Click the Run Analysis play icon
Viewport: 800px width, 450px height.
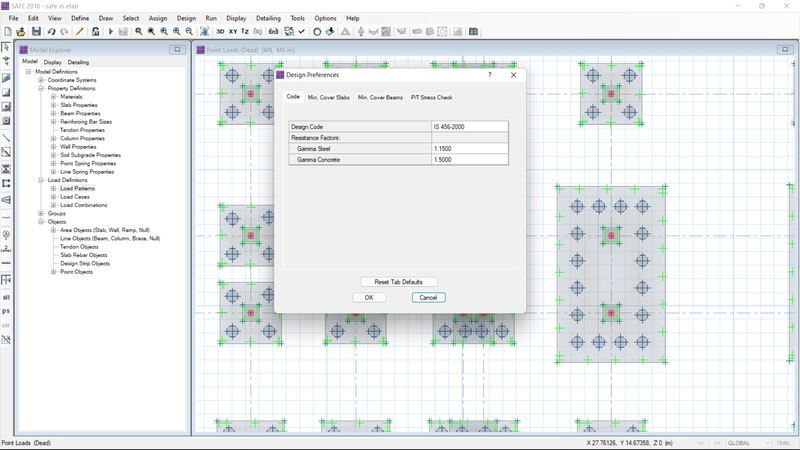(x=110, y=32)
